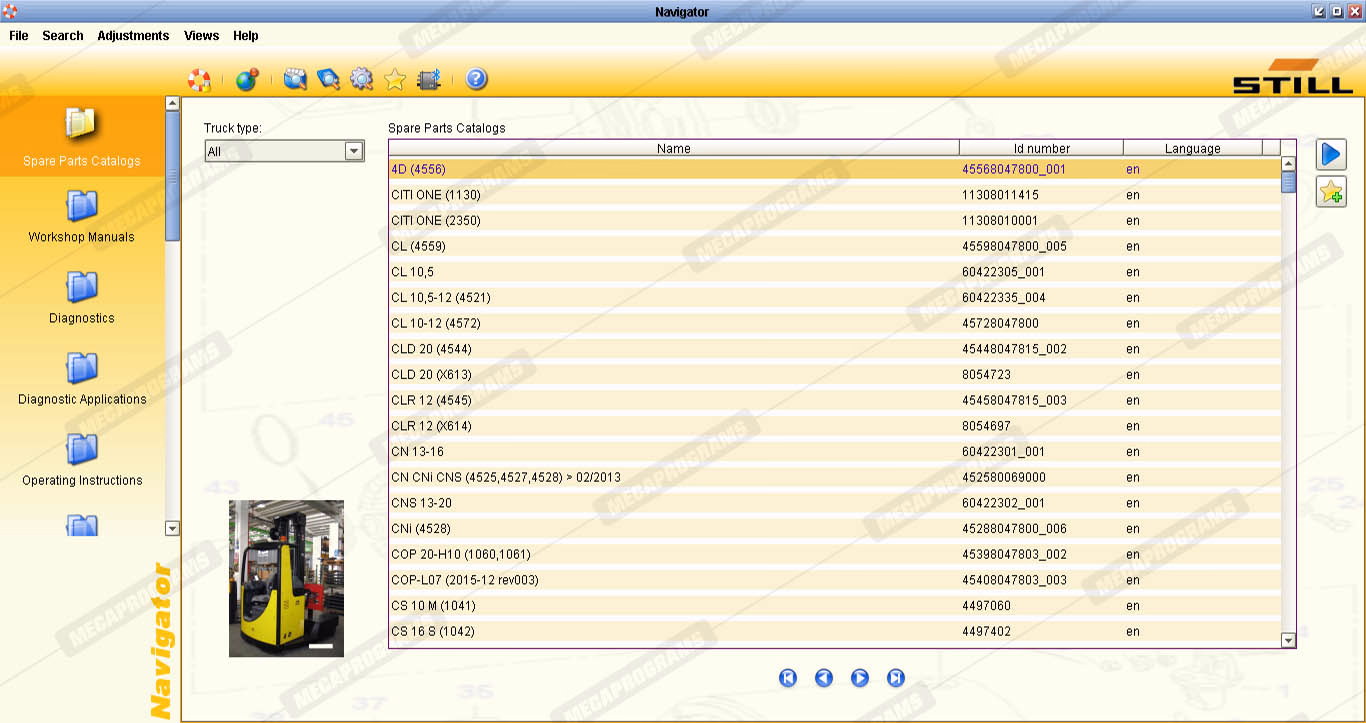The height and width of the screenshot is (723, 1366).
Task: Open Diagnostic Applications in sidebar
Action: pos(82,379)
